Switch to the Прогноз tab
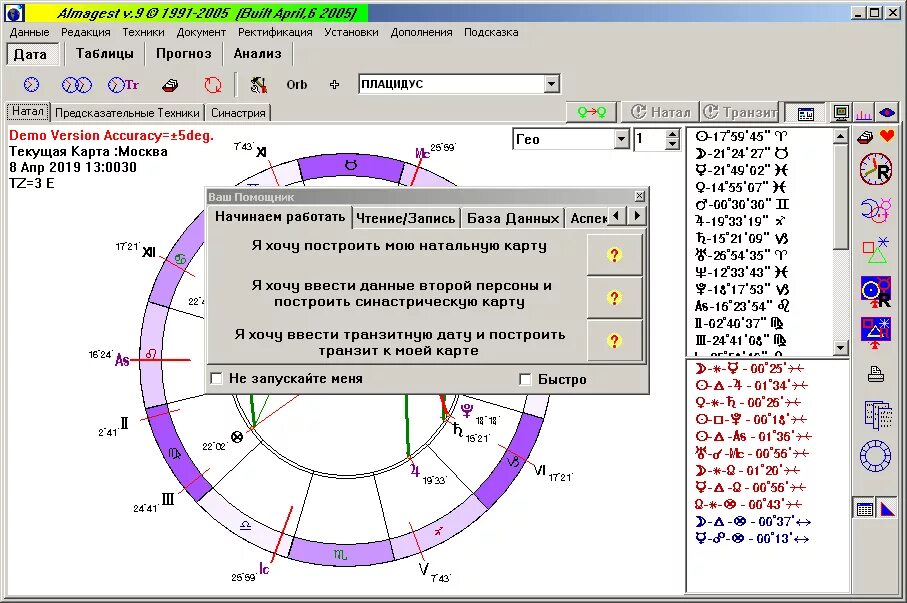This screenshot has height=603, width=907. tap(184, 54)
